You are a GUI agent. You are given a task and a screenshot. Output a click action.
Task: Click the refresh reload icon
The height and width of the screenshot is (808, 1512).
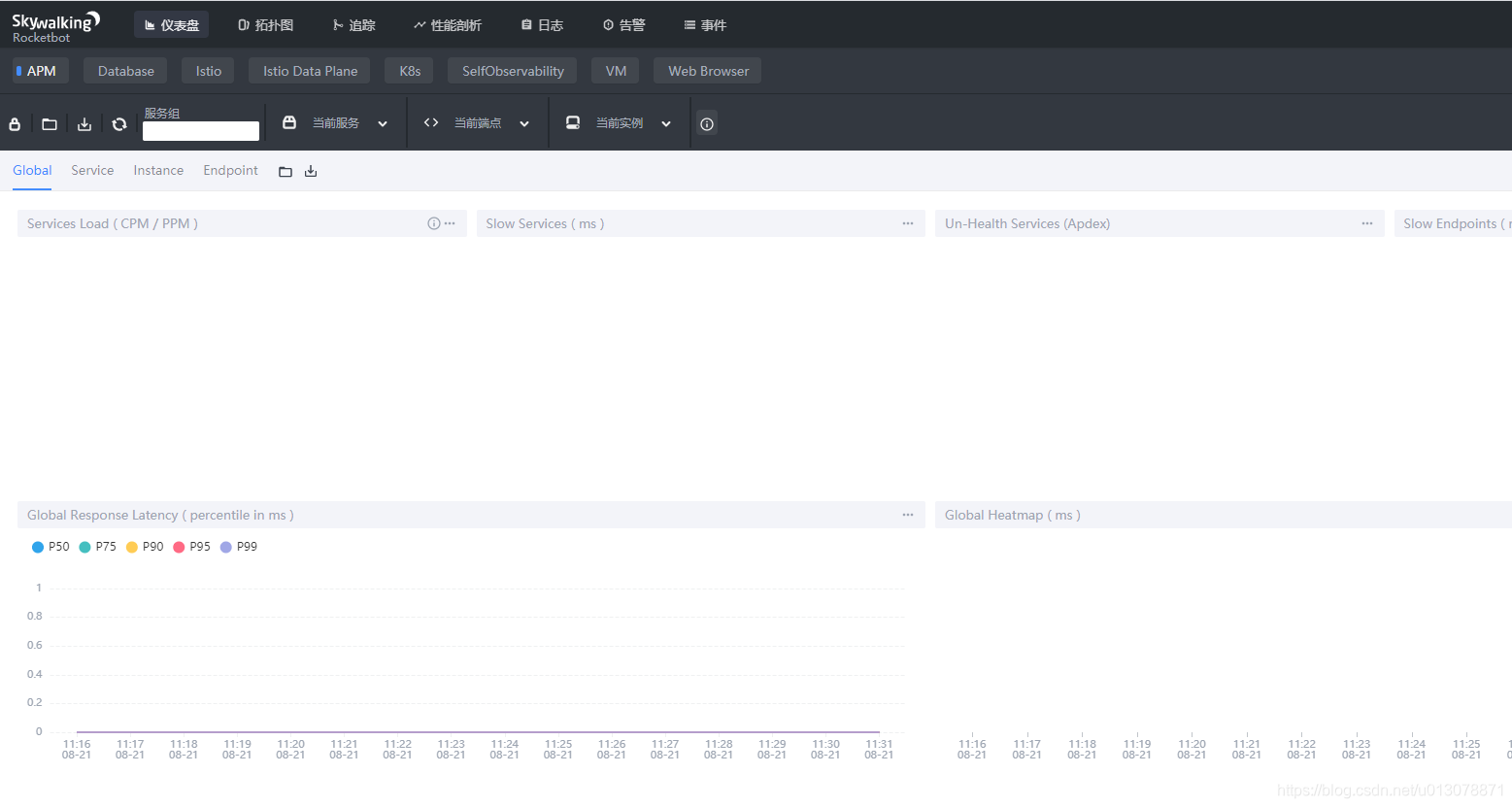click(x=119, y=124)
